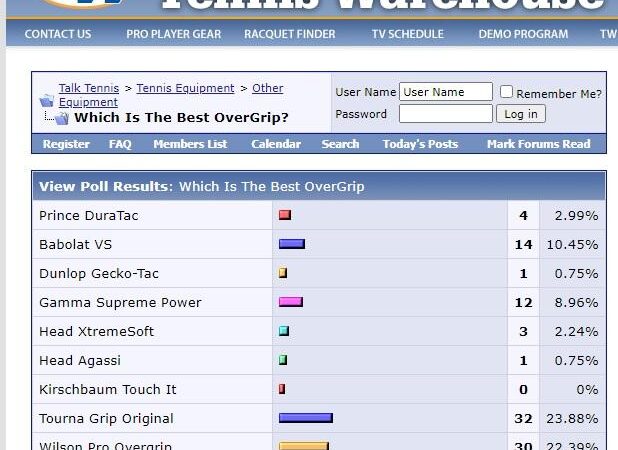Click the Password input field
The image size is (618, 450).
[x=445, y=114]
